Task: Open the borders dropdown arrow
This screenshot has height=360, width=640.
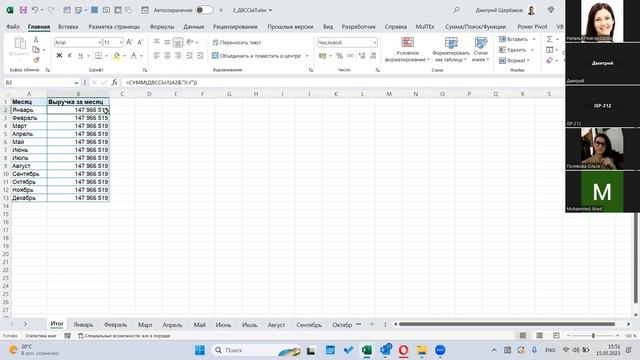Action: (106, 56)
